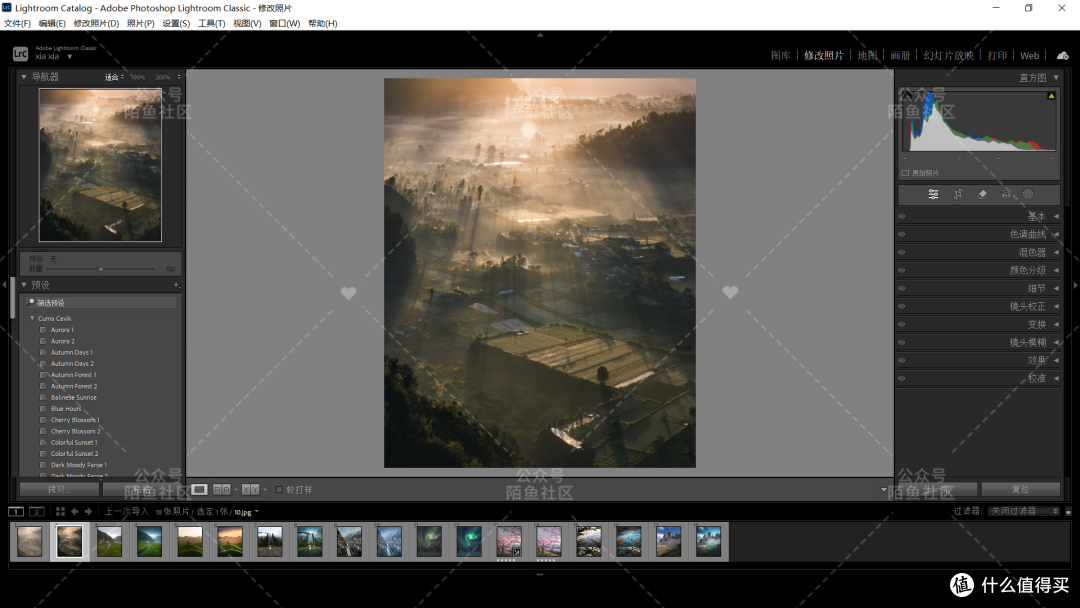Open the 修改照片(D) menu
The width and height of the screenshot is (1080, 608).
[x=96, y=23]
